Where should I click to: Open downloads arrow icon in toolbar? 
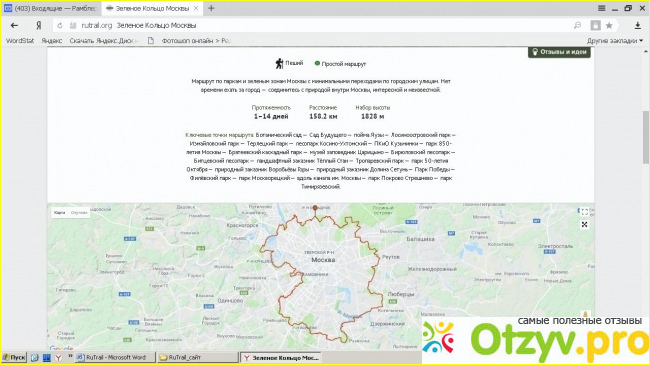[638, 26]
